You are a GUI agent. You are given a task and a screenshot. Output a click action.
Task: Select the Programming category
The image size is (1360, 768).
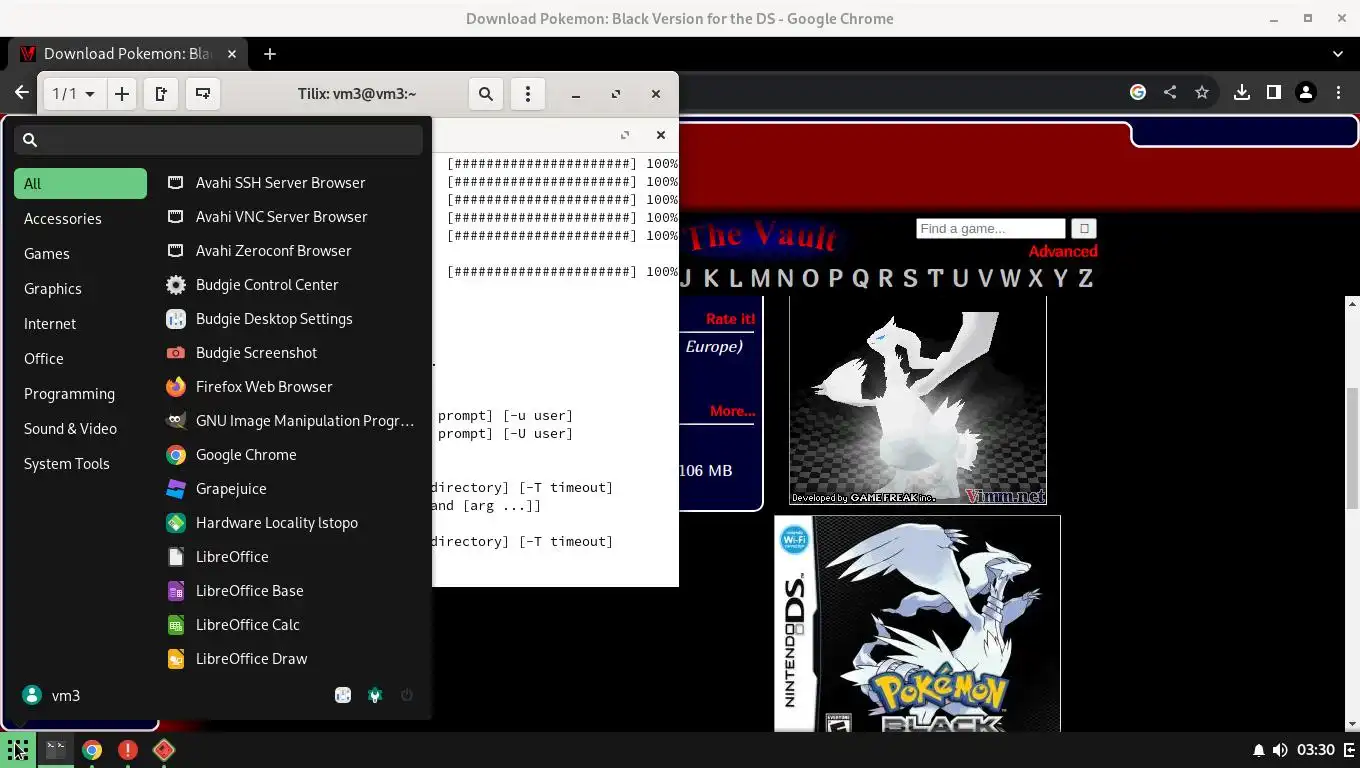pos(80,394)
